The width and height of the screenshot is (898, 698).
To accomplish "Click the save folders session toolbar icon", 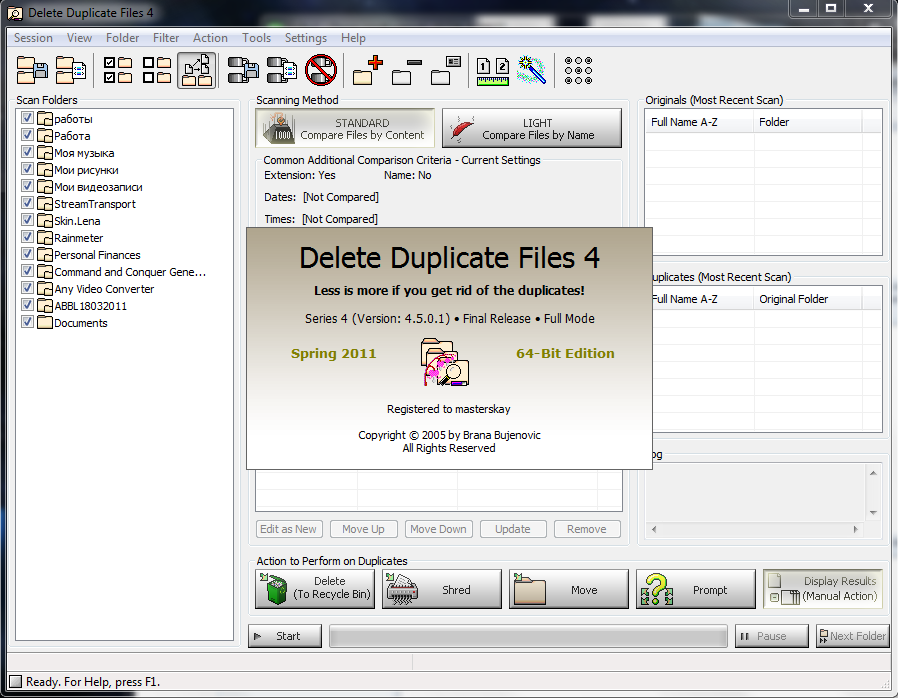I will (x=32, y=70).
